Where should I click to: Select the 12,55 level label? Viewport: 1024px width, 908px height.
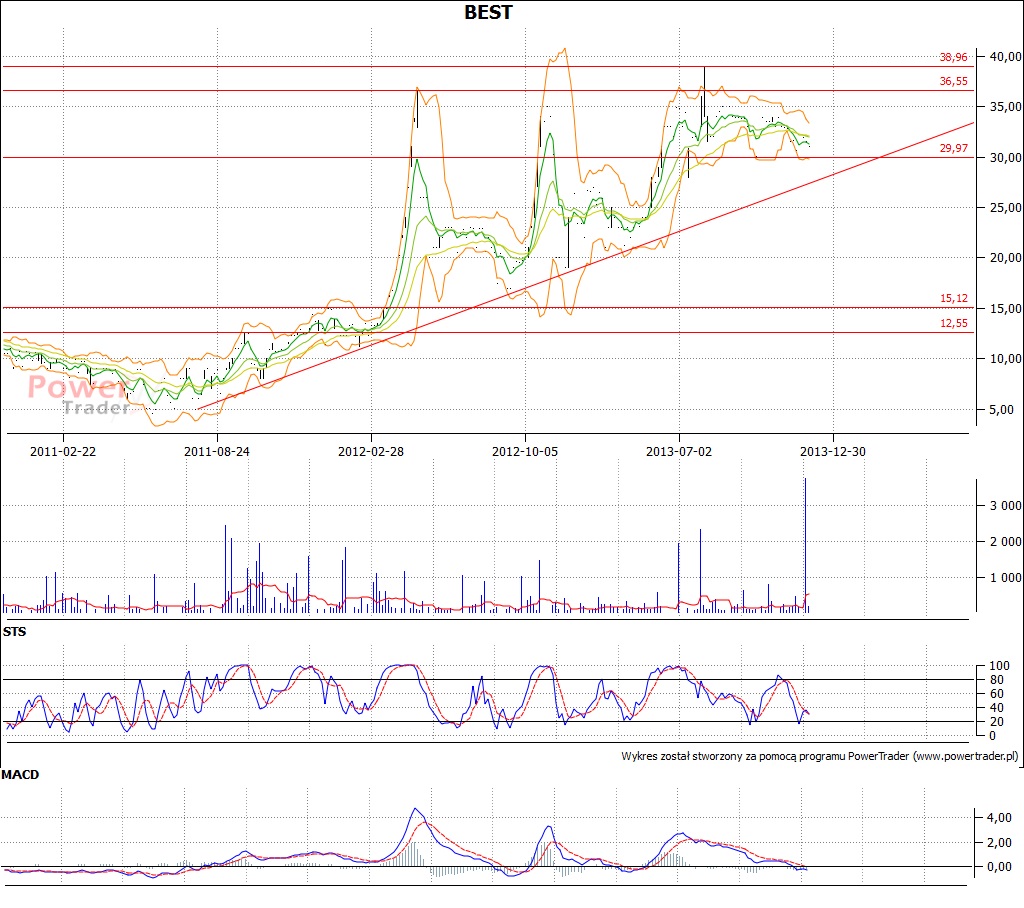point(953,323)
